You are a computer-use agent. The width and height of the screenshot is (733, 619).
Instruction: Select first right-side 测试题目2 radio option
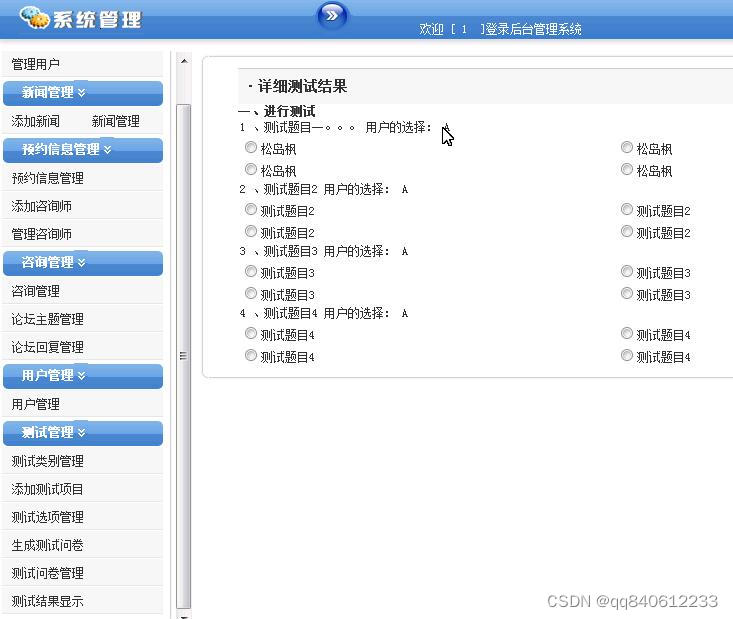[x=627, y=209]
